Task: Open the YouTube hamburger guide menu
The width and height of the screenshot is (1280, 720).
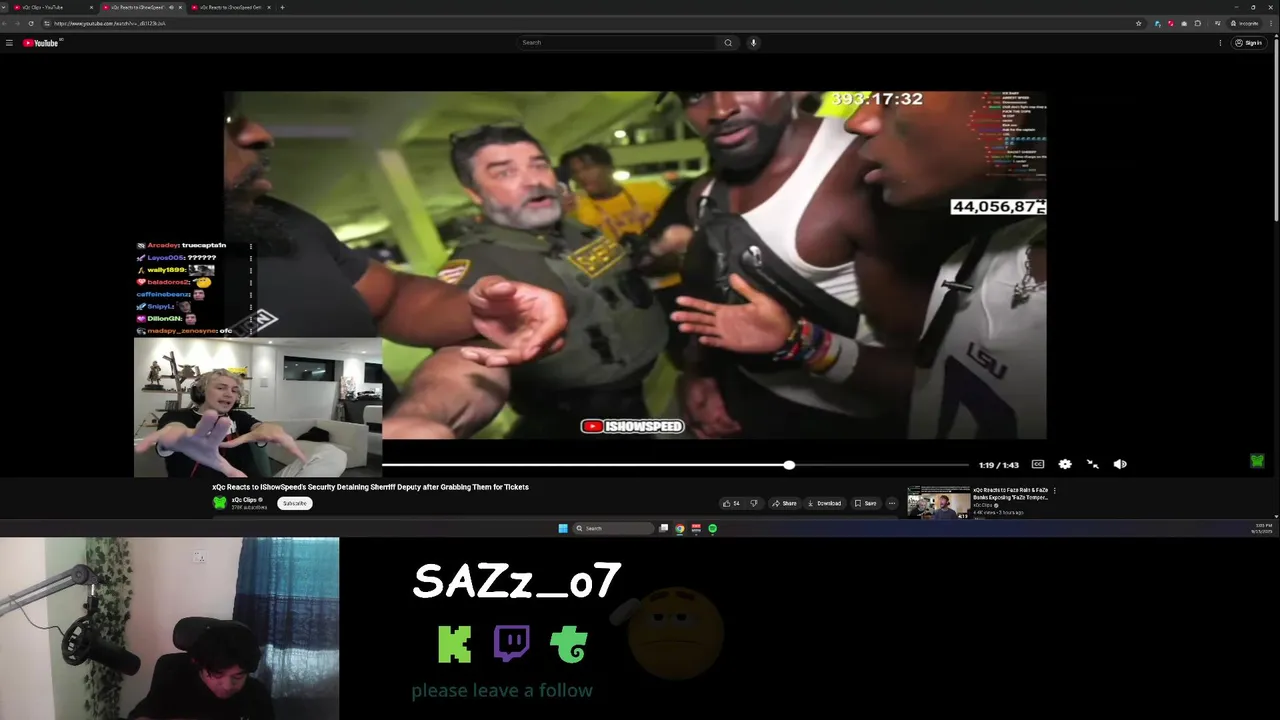Action: [x=9, y=43]
